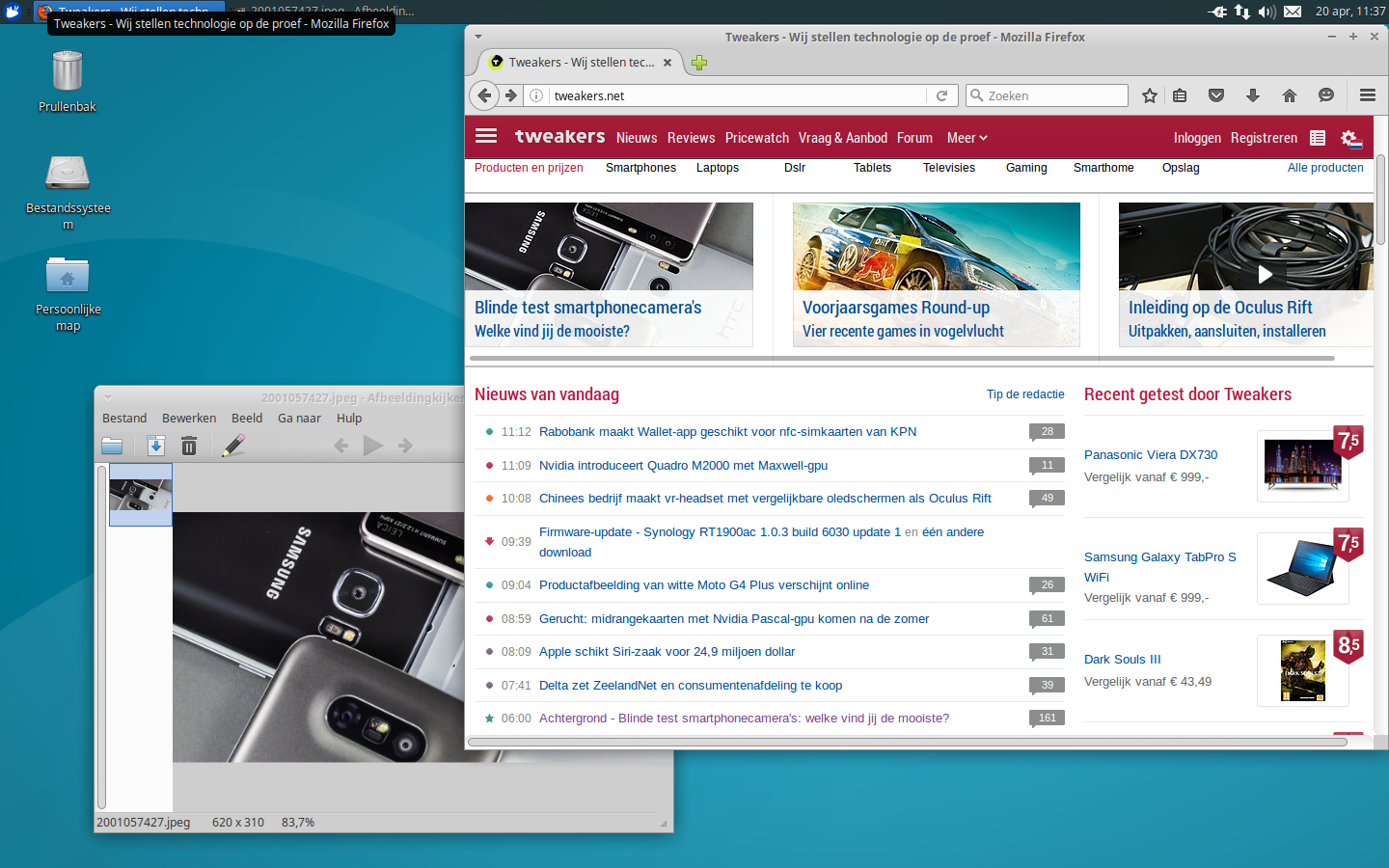Open the Firefox hamburger menu
1389x868 pixels.
pos(1368,95)
